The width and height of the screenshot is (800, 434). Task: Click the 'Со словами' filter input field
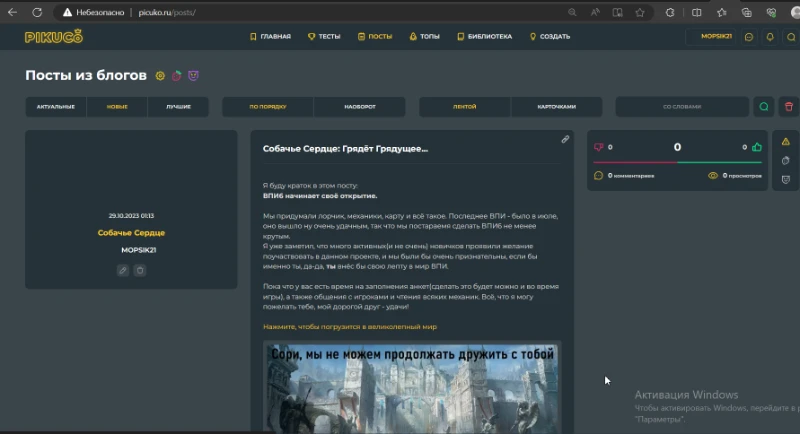click(x=682, y=107)
